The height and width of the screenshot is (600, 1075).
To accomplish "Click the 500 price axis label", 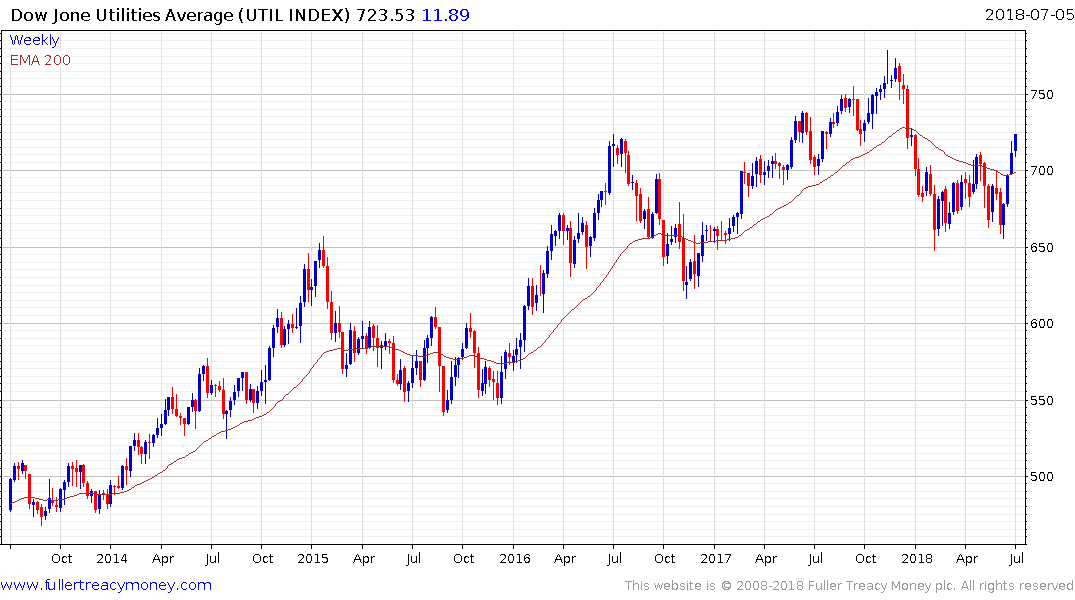I will (x=1043, y=477).
